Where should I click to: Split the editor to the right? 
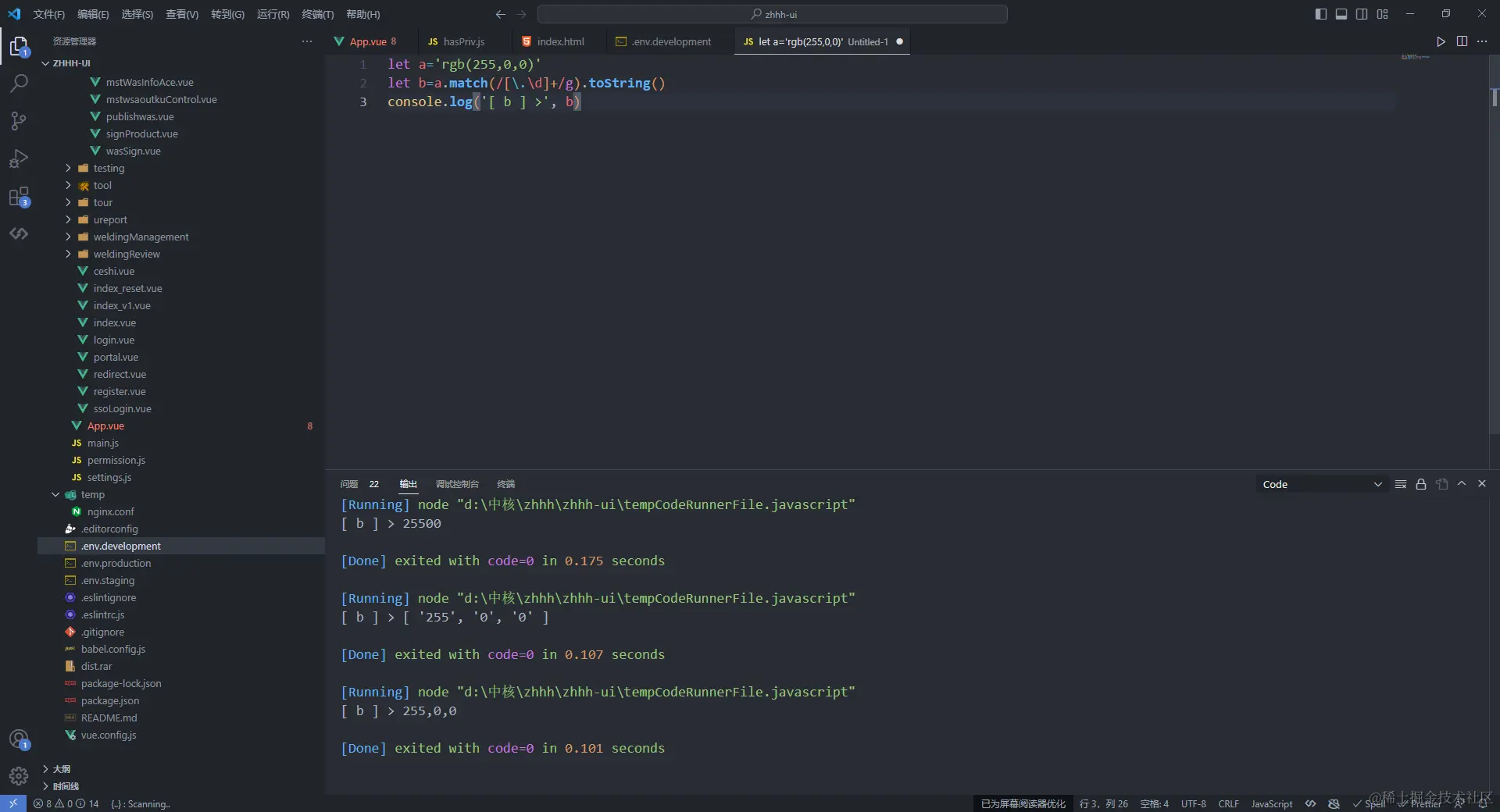point(1462,41)
